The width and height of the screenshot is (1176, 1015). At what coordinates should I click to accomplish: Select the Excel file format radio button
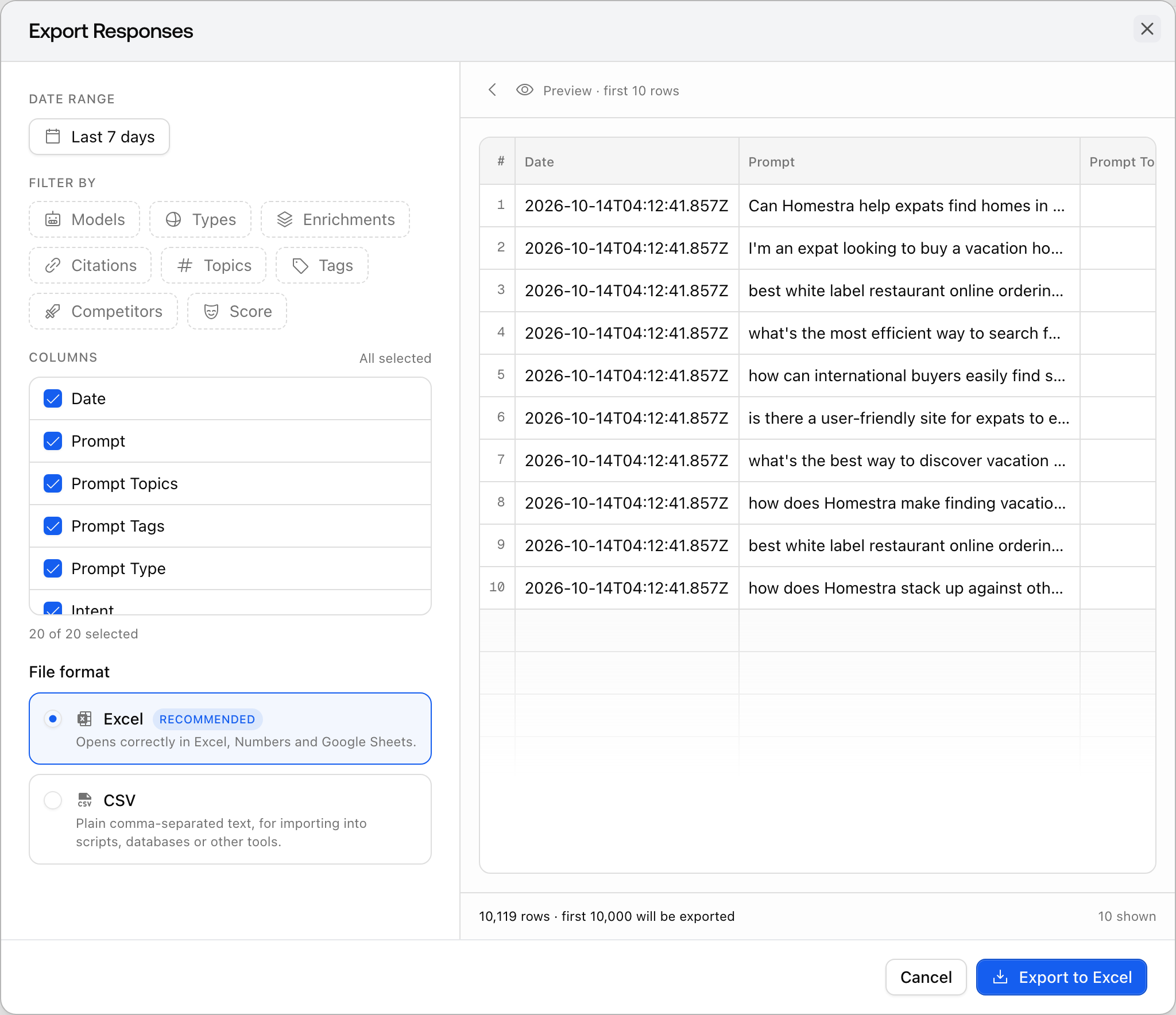click(53, 719)
